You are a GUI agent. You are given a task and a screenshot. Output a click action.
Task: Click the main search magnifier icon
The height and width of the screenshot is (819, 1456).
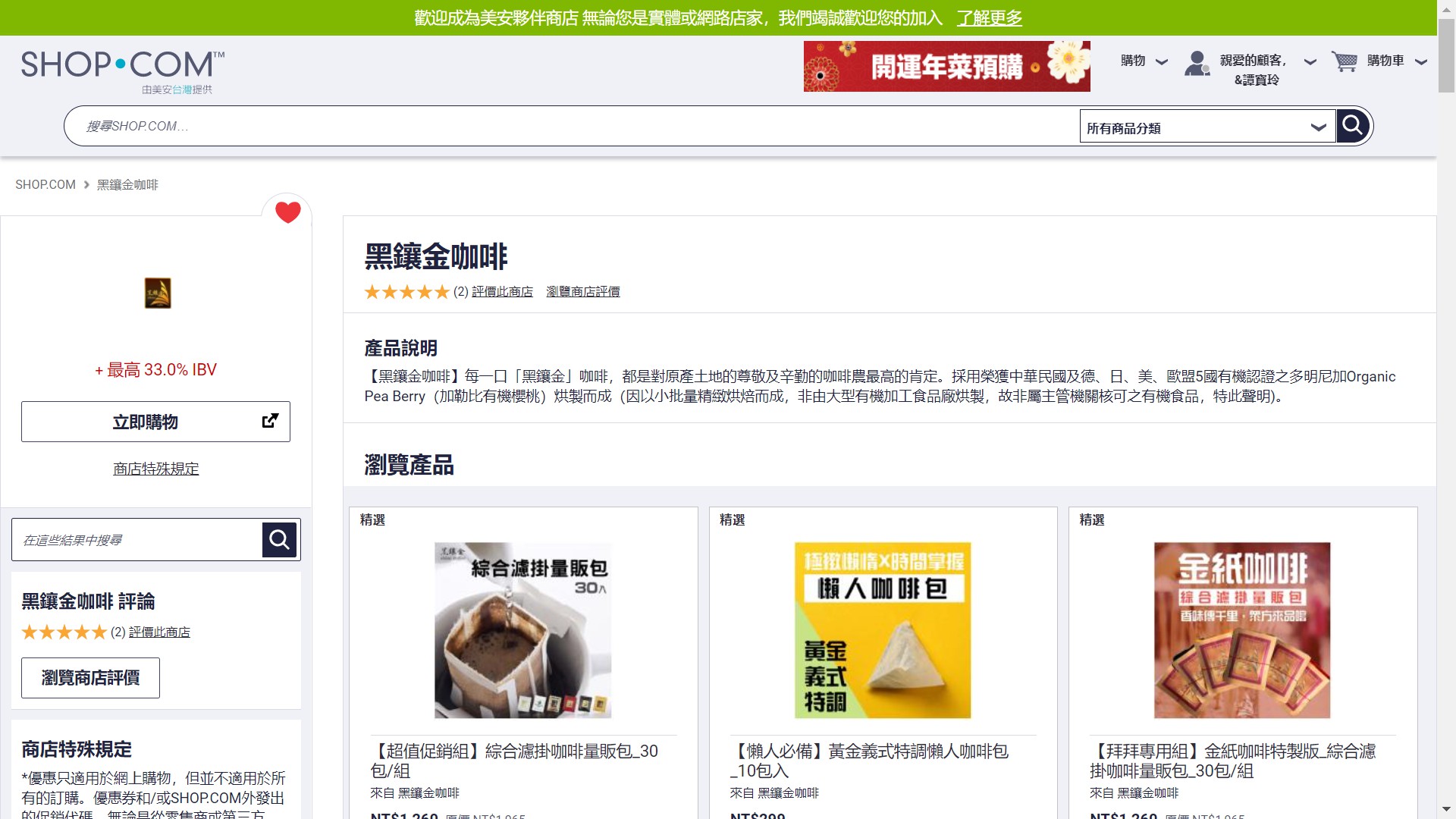pos(1353,126)
